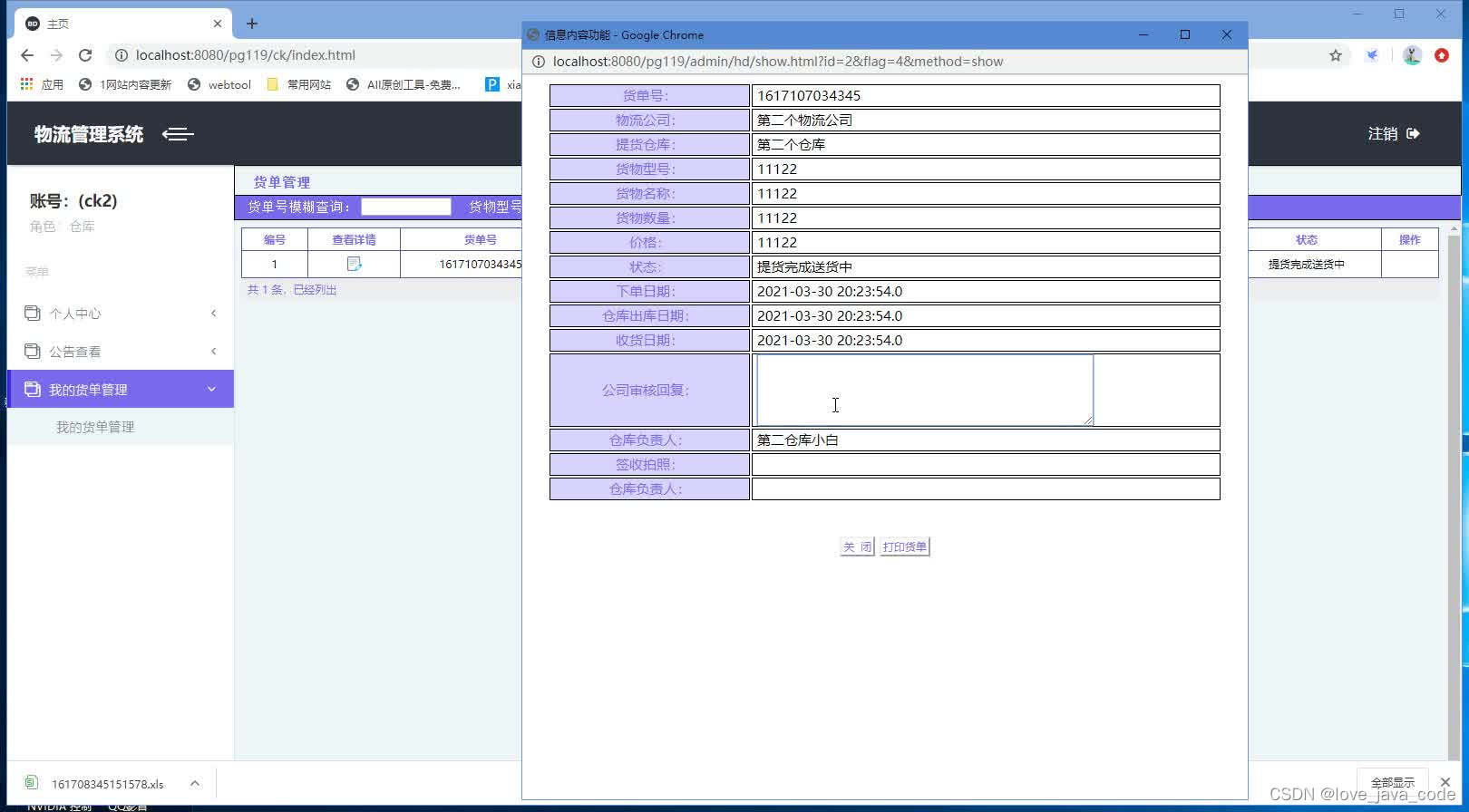1469x812 pixels.
Task: Reload the main Chrome page
Action: [85, 55]
